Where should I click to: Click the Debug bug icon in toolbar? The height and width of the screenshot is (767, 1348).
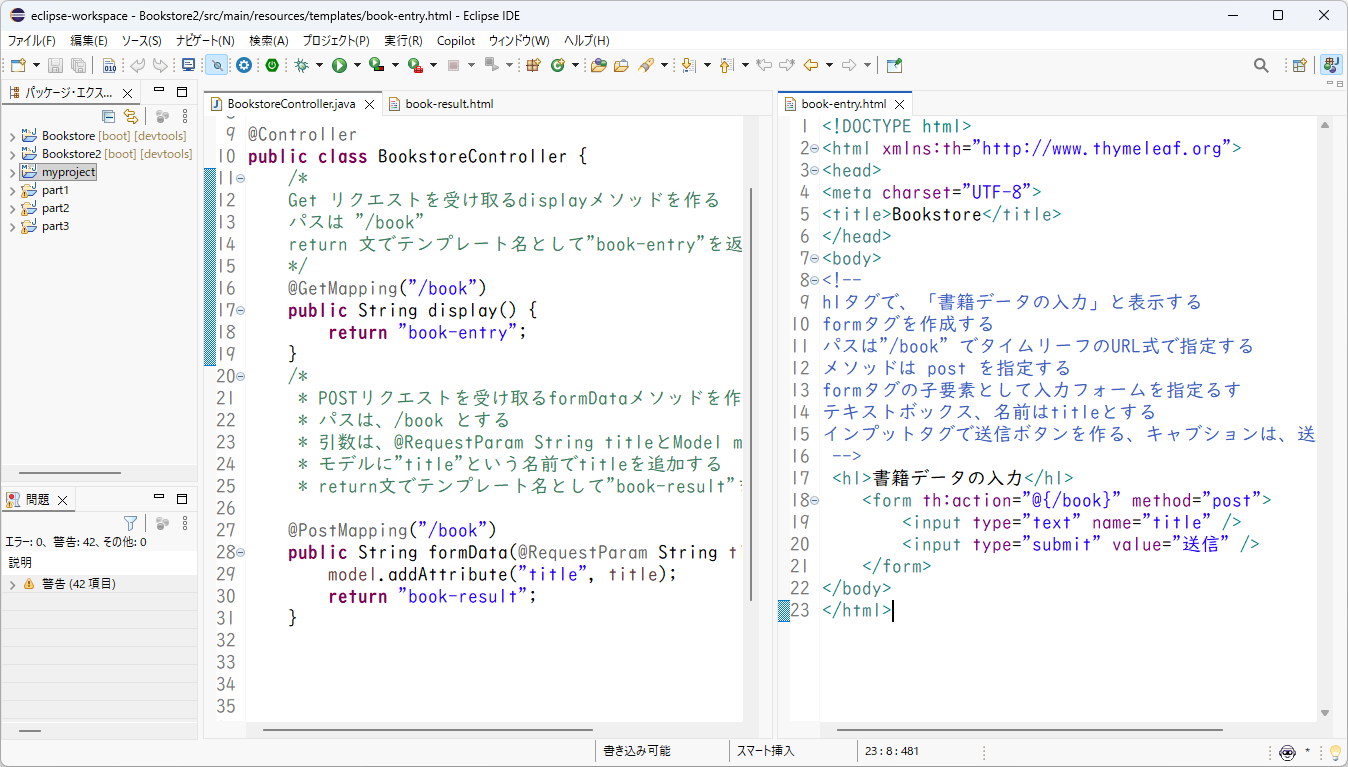[301, 65]
